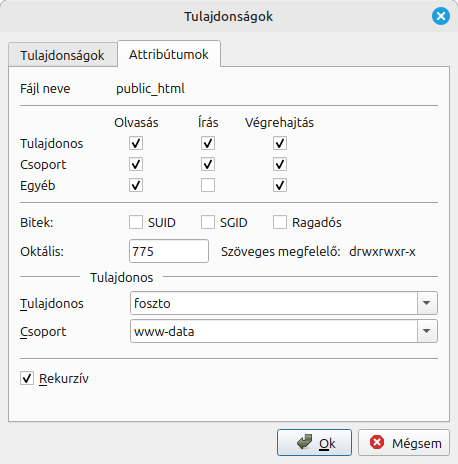Enable the Ragadós sticky bit checkbox
This screenshot has height=464, width=458.
280,222
